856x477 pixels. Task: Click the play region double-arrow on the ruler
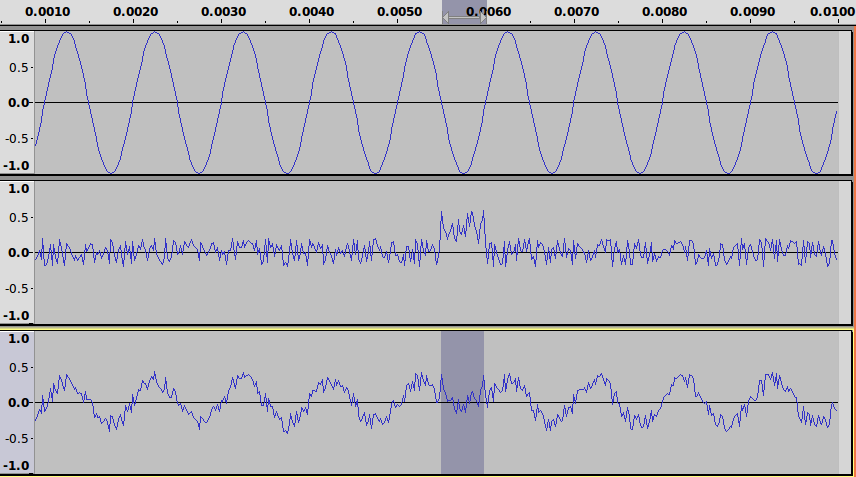[x=463, y=17]
